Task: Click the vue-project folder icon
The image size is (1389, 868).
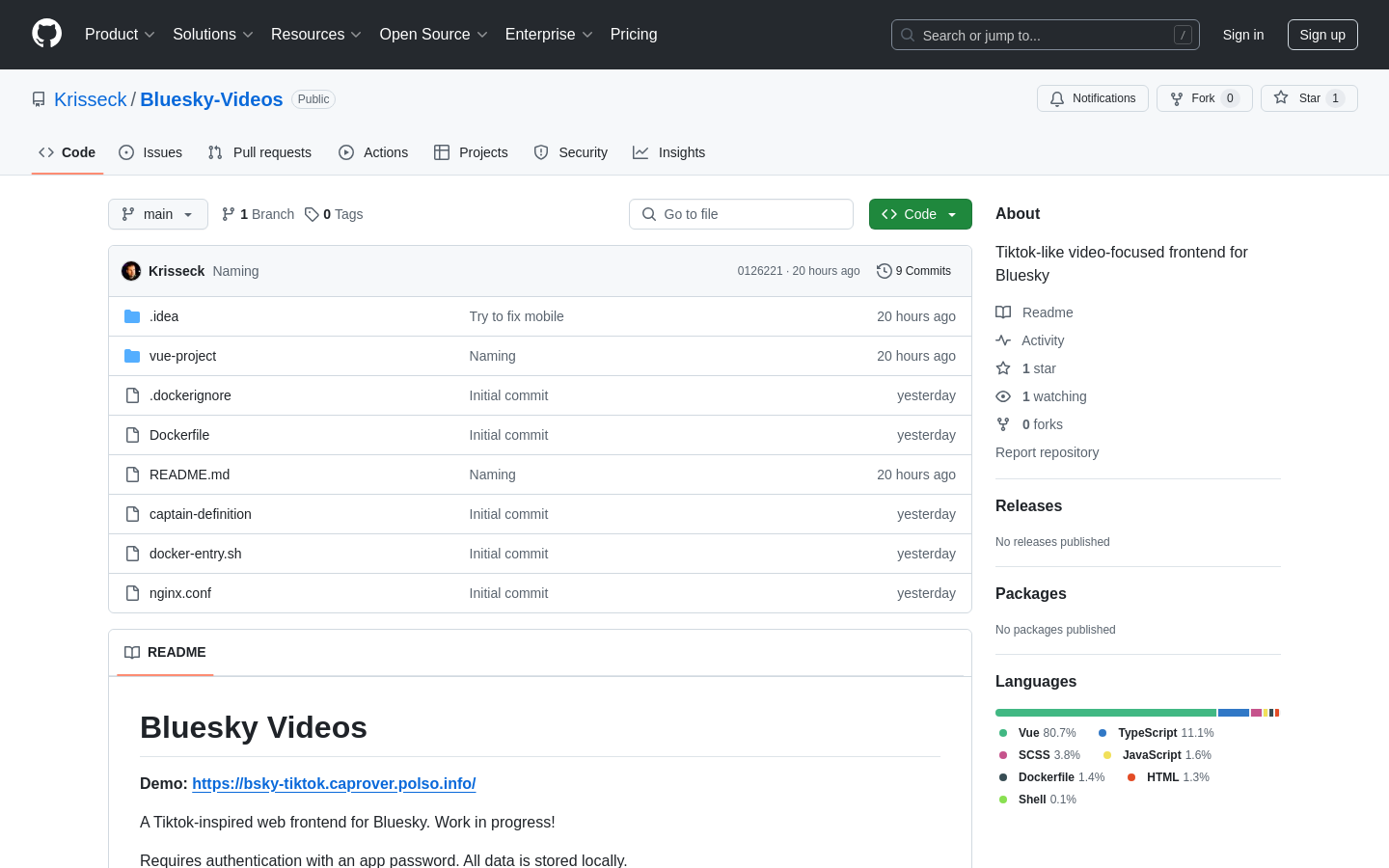Action: [x=132, y=356]
